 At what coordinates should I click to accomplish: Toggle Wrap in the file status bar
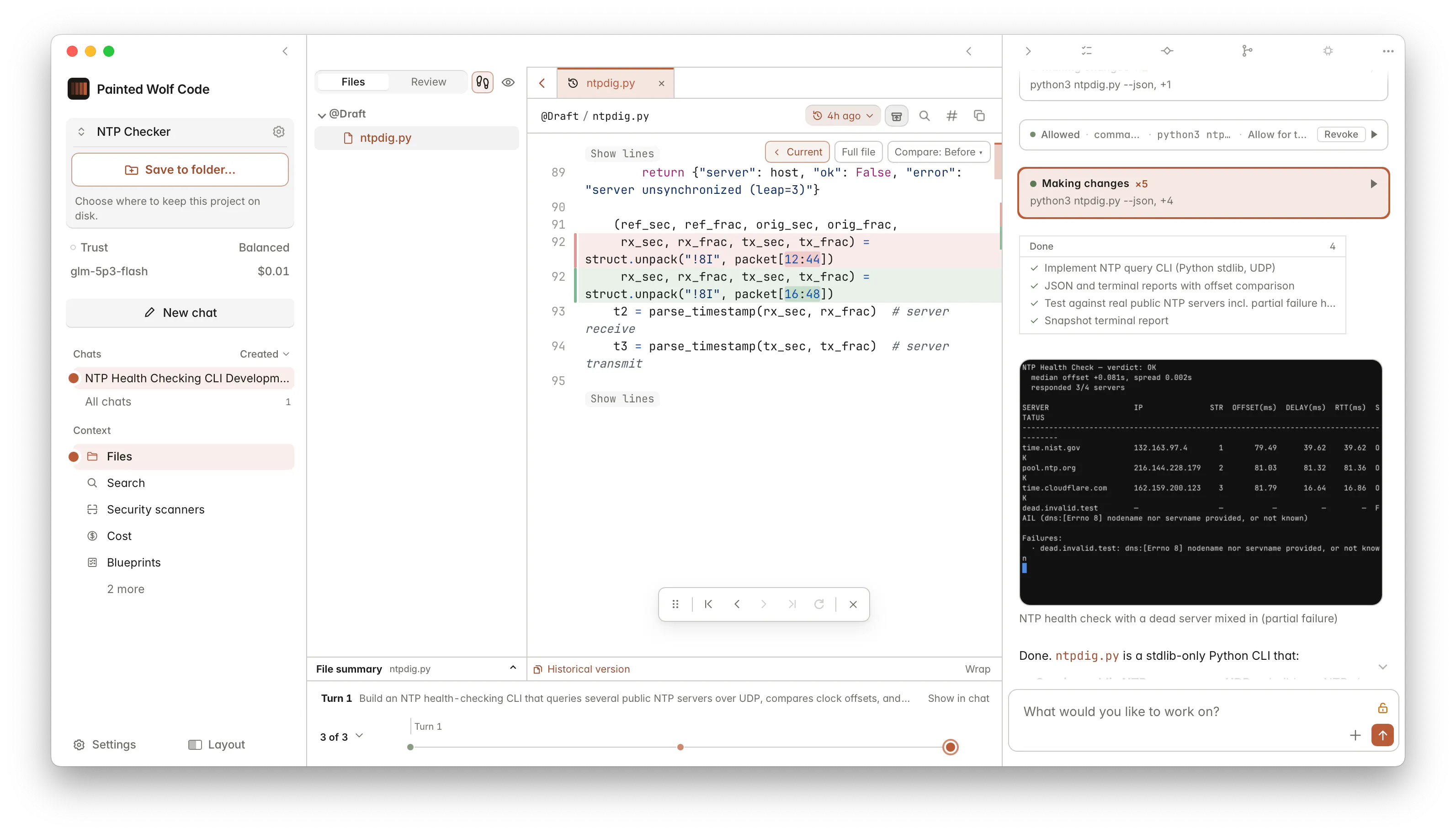coord(977,669)
